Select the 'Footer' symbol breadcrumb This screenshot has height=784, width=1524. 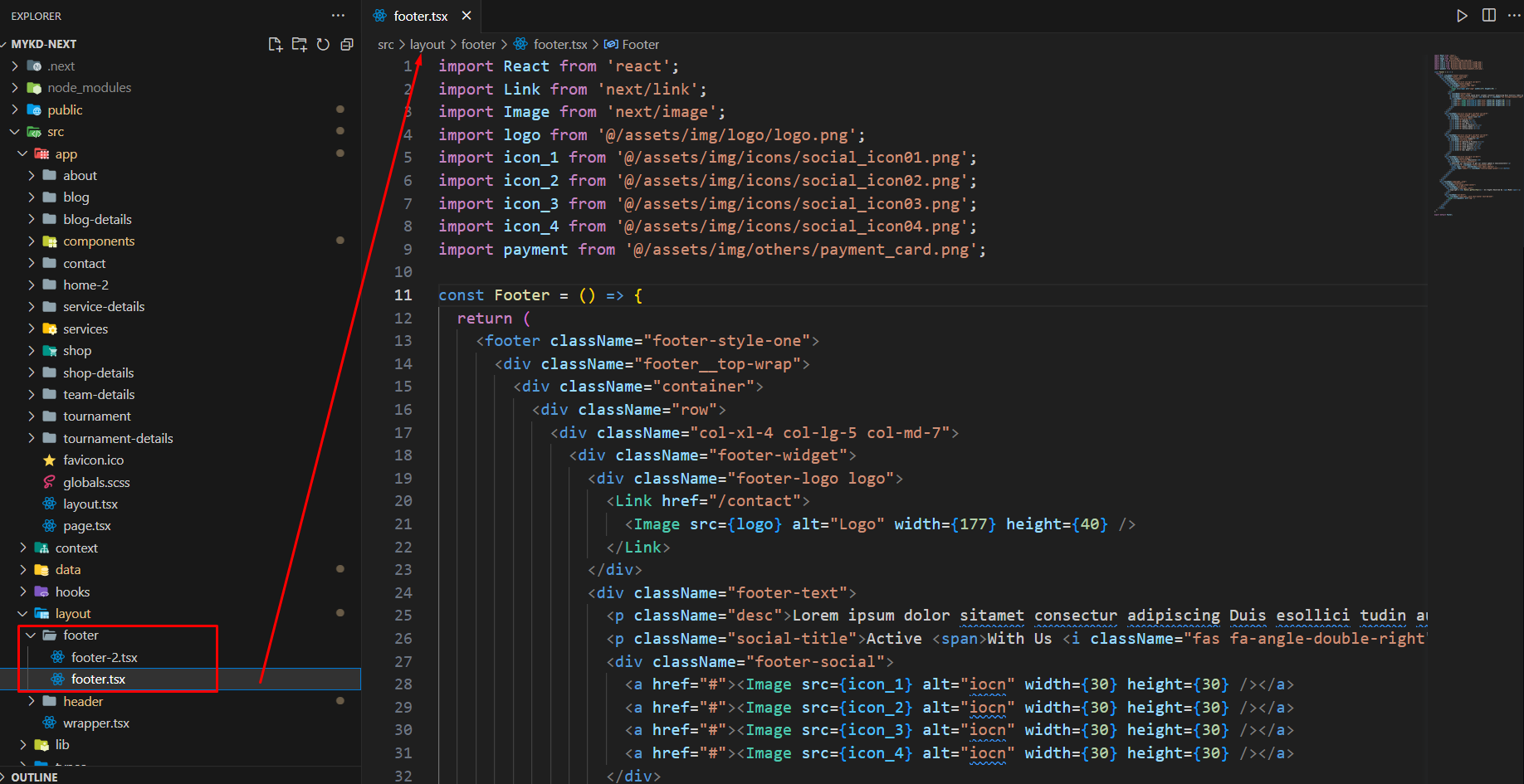pos(632,45)
